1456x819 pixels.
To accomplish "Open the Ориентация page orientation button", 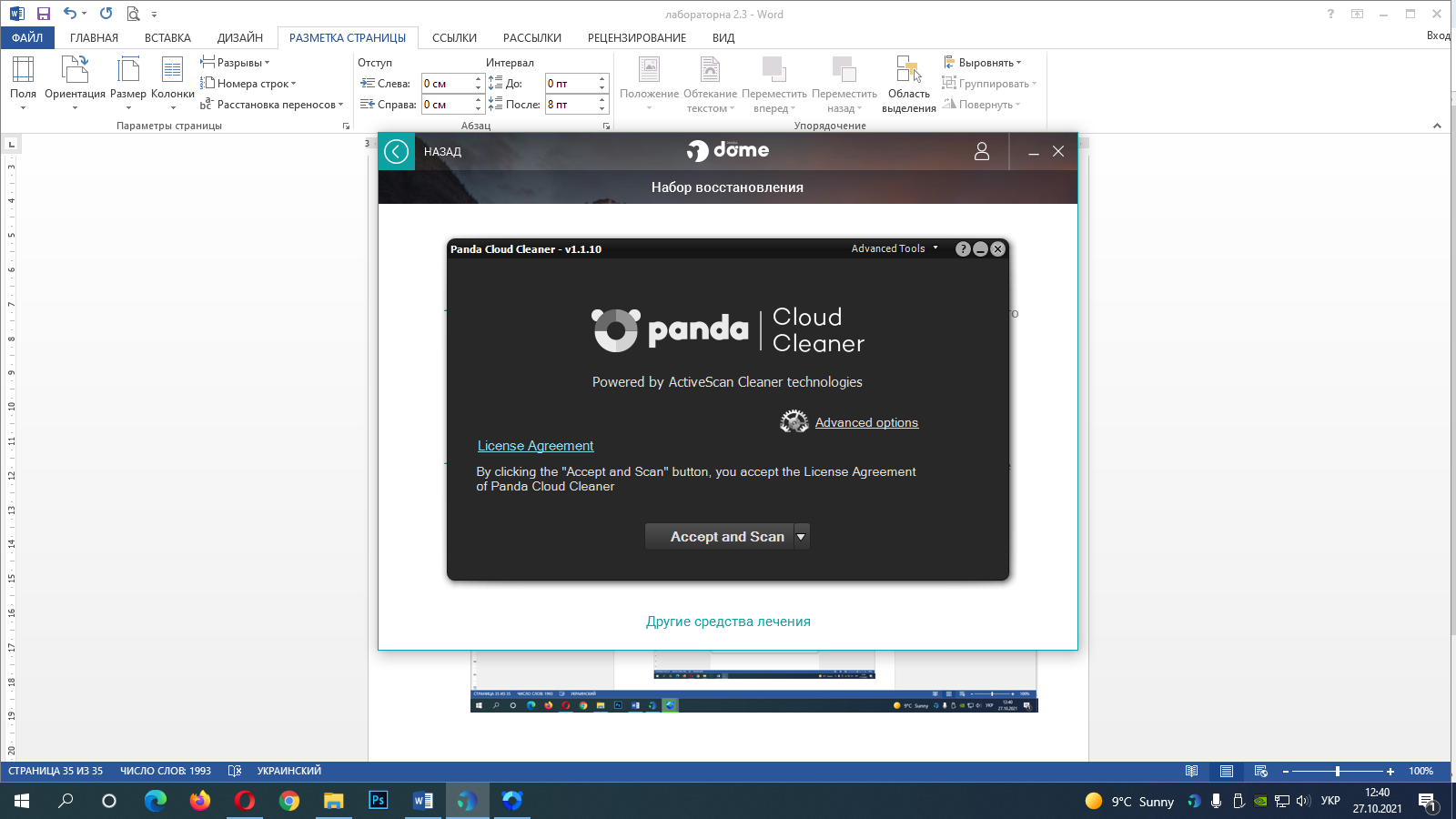I will (x=75, y=83).
